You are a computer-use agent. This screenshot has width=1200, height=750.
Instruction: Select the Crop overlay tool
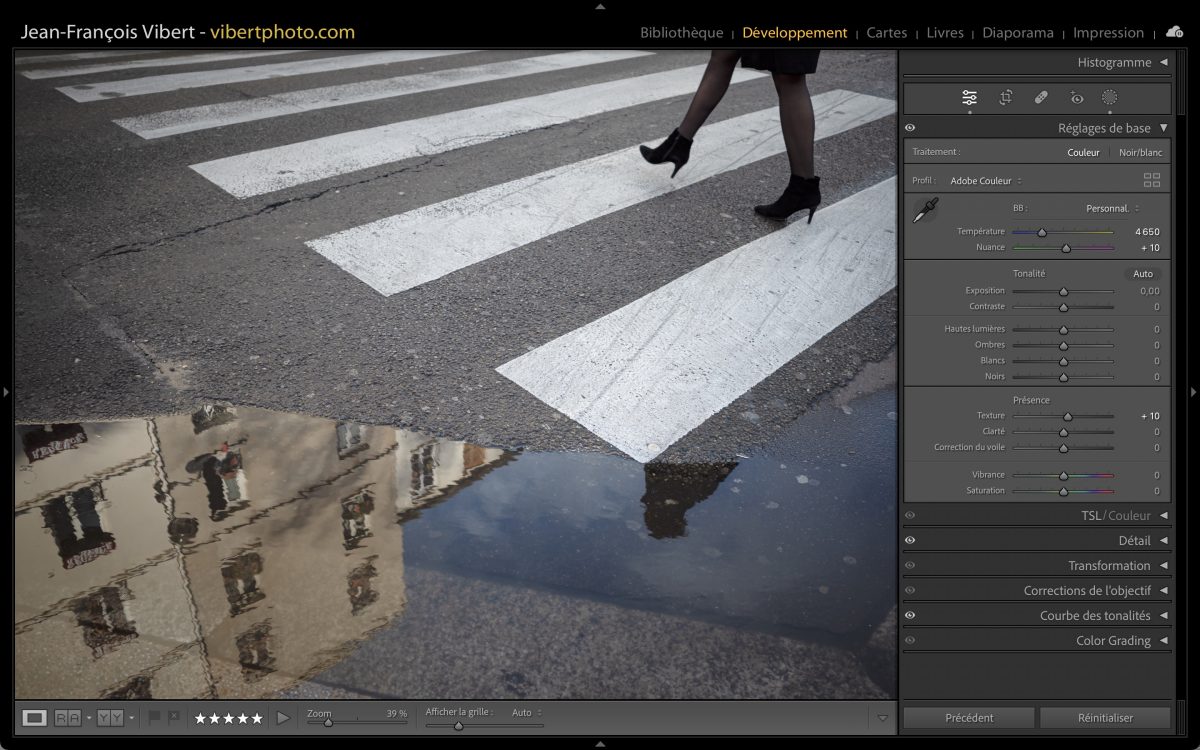(x=1005, y=98)
